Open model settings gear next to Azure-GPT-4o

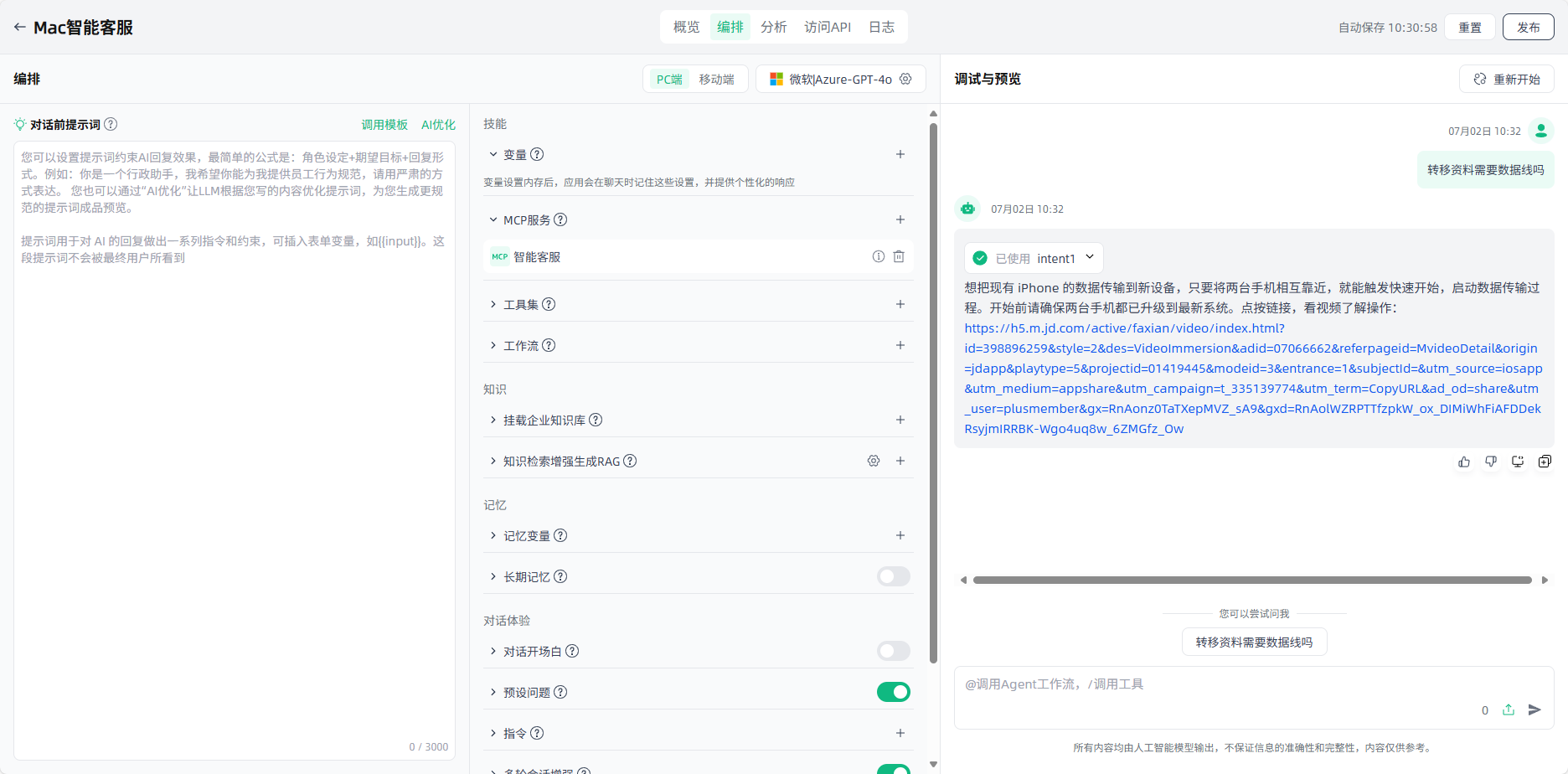(x=905, y=79)
